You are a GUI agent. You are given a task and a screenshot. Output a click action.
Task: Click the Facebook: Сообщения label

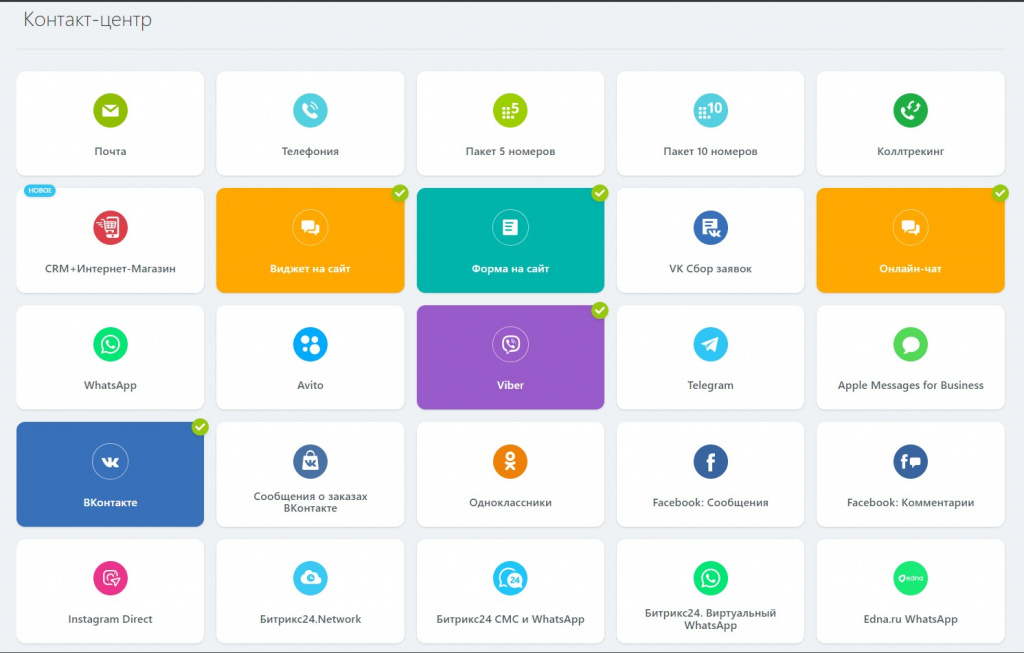click(711, 503)
